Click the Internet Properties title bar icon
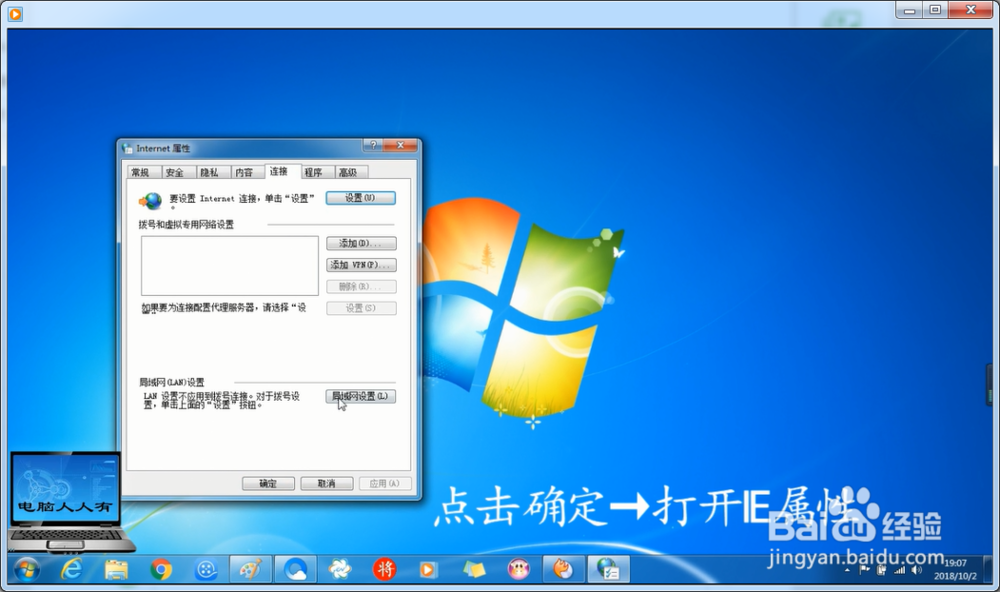This screenshot has width=1000, height=592. click(x=127, y=148)
